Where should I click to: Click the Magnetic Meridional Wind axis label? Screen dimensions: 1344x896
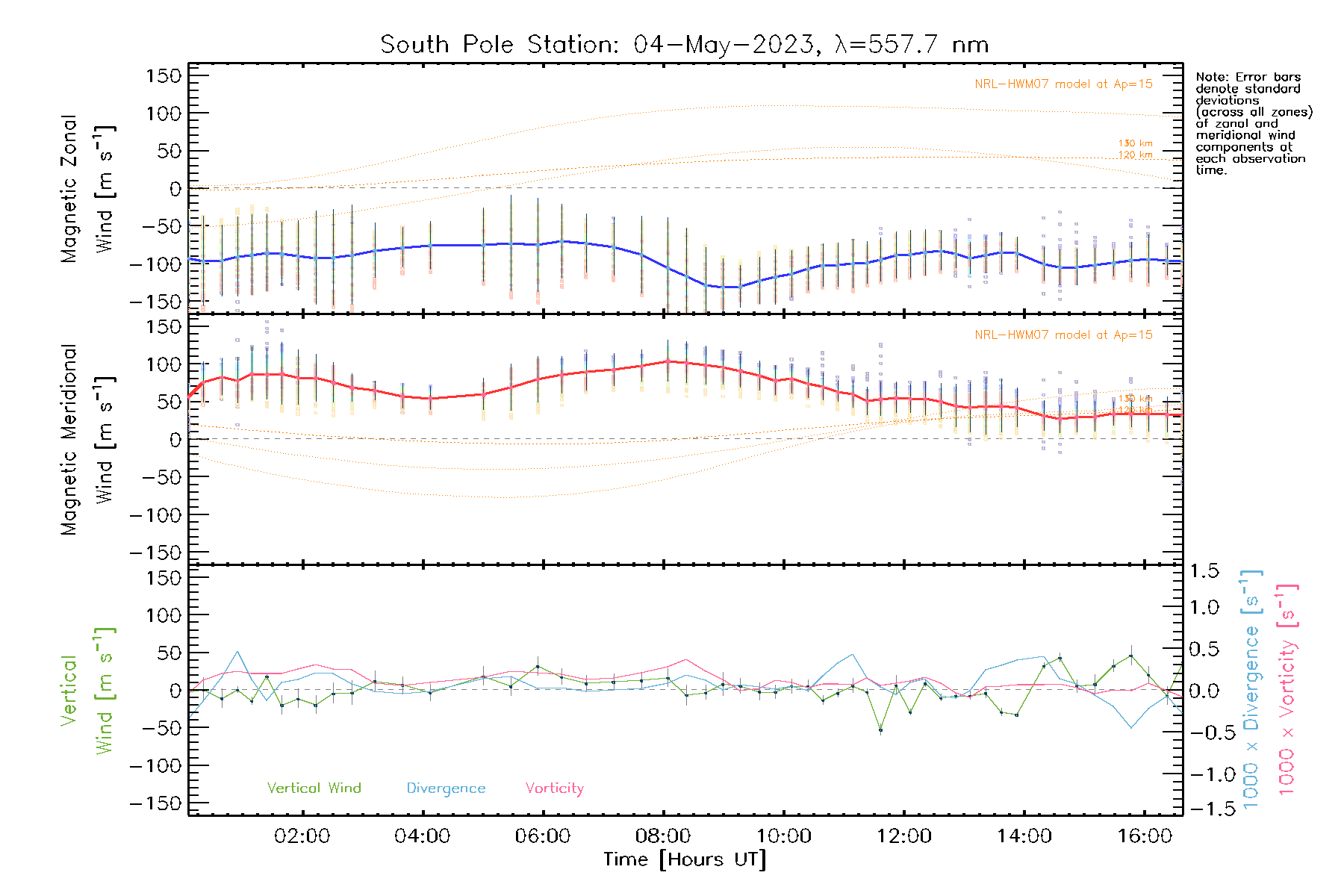(x=86, y=440)
